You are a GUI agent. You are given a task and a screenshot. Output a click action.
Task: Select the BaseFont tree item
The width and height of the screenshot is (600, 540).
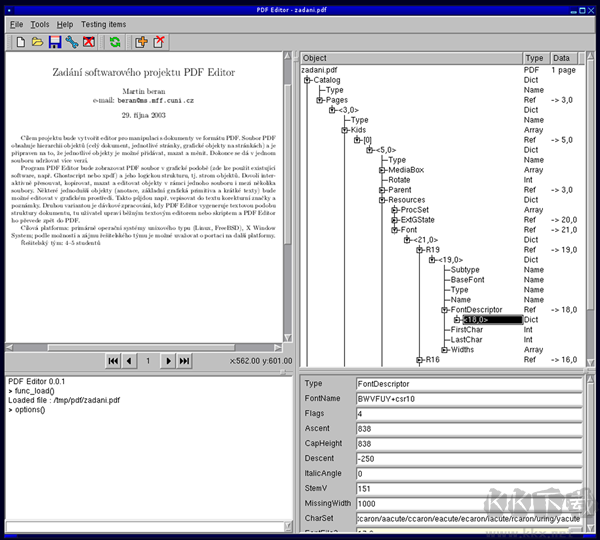click(x=469, y=280)
